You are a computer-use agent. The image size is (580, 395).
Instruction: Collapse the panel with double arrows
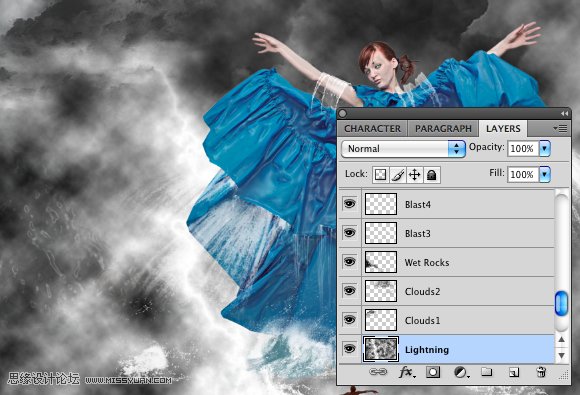click(564, 114)
